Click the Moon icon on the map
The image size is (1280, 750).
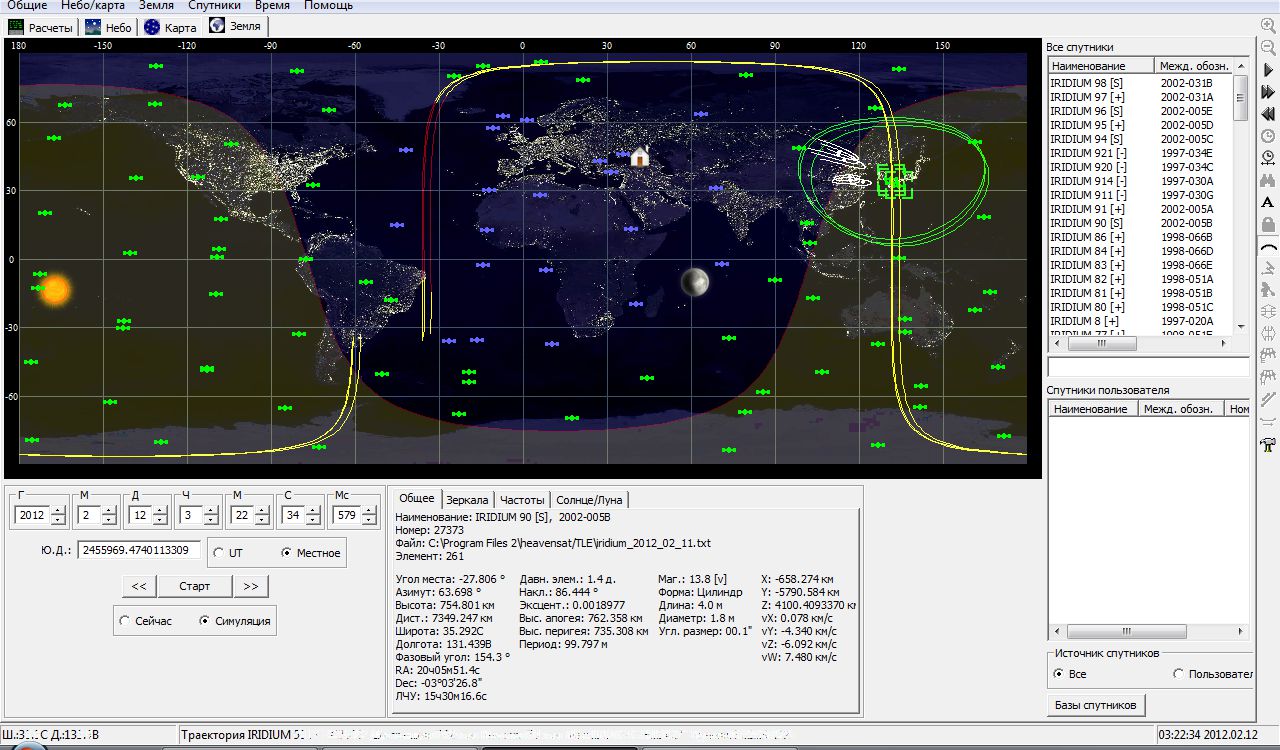coord(695,282)
